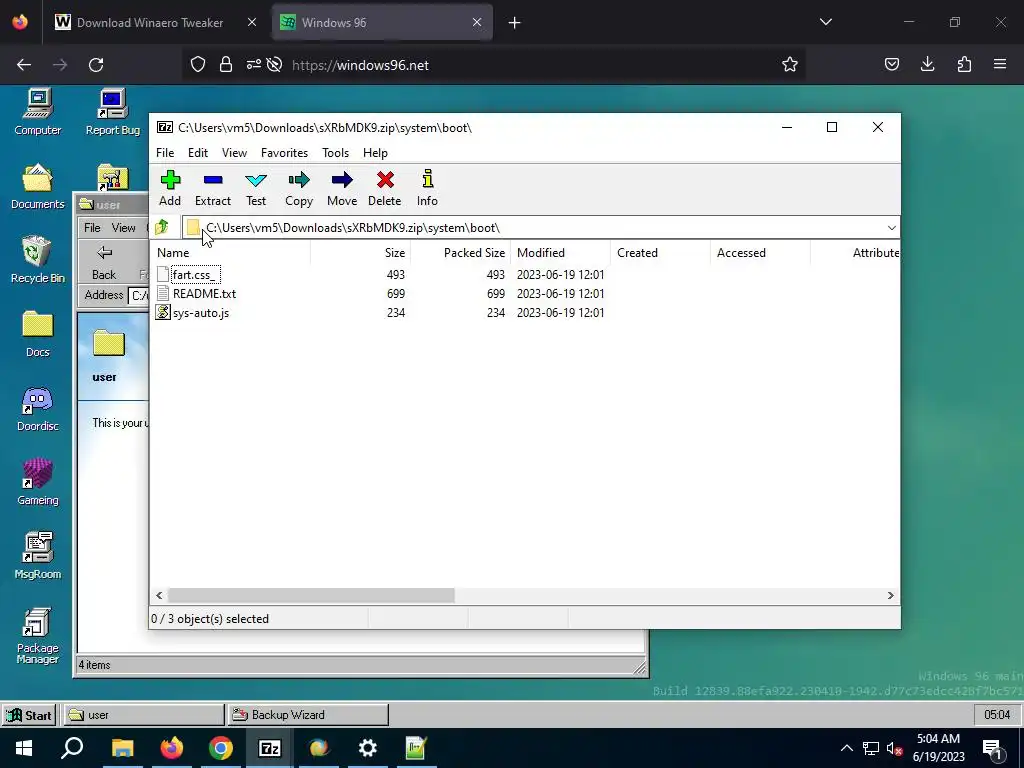Click the Add button in 7-Zip toolbar
The width and height of the screenshot is (1024, 768).
(170, 188)
